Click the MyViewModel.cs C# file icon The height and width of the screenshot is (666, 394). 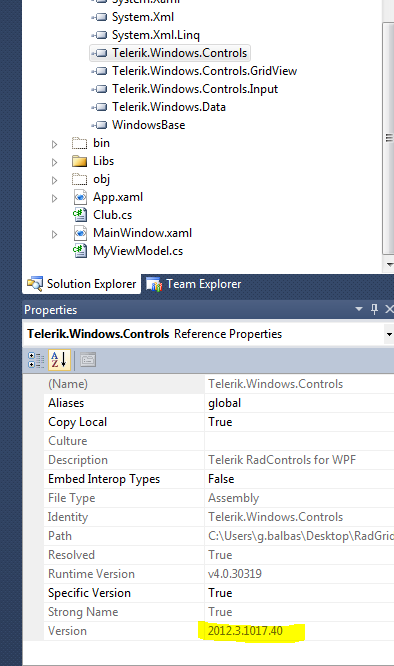pos(80,251)
